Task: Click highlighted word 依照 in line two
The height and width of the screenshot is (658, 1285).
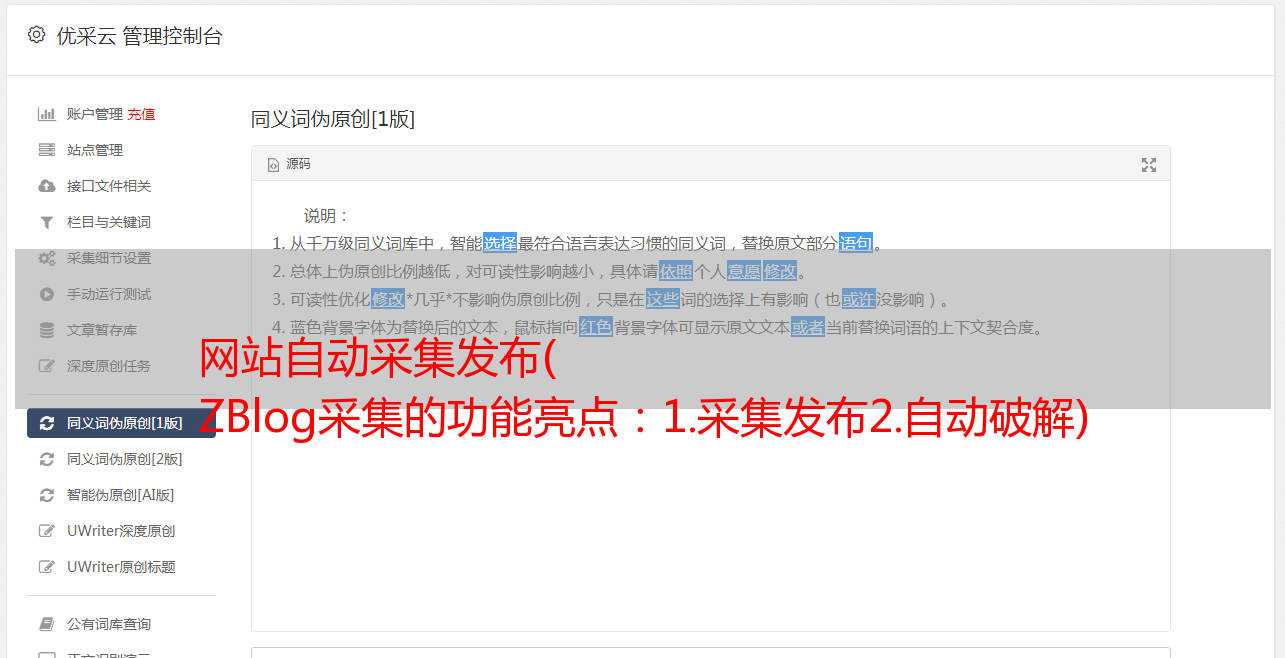Action: [676, 271]
